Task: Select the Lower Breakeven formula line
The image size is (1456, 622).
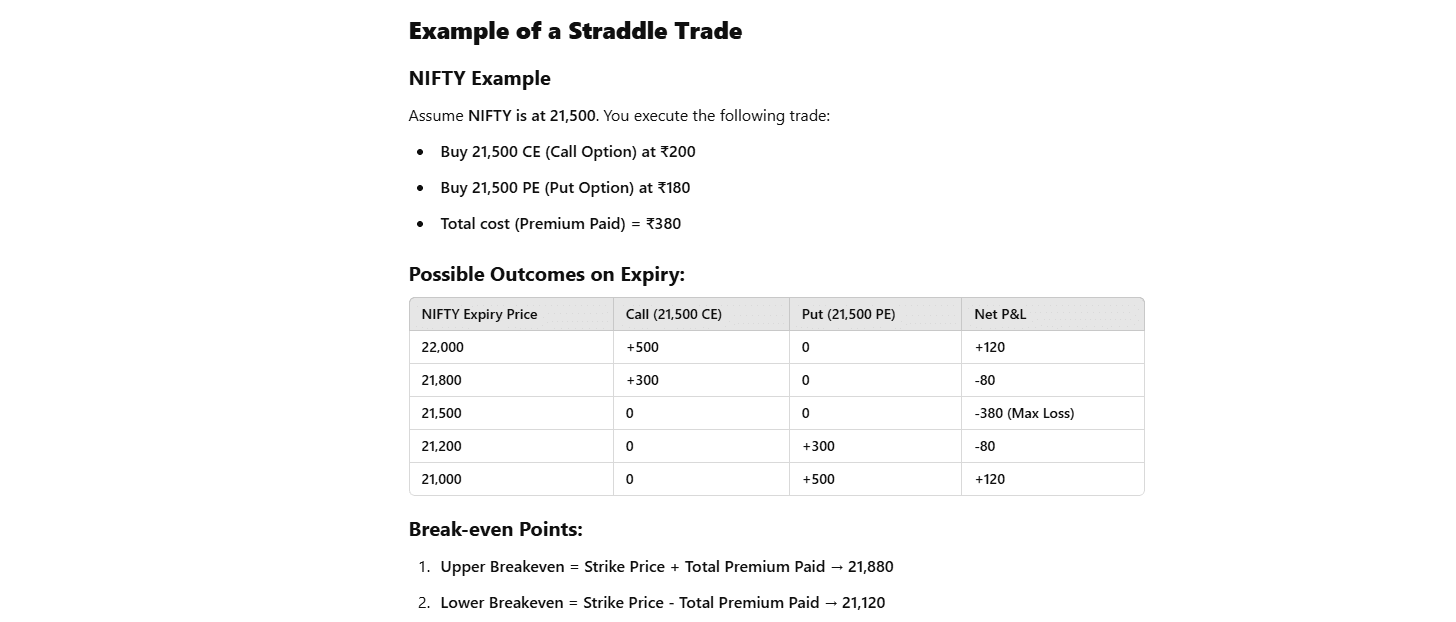Action: coord(663,603)
